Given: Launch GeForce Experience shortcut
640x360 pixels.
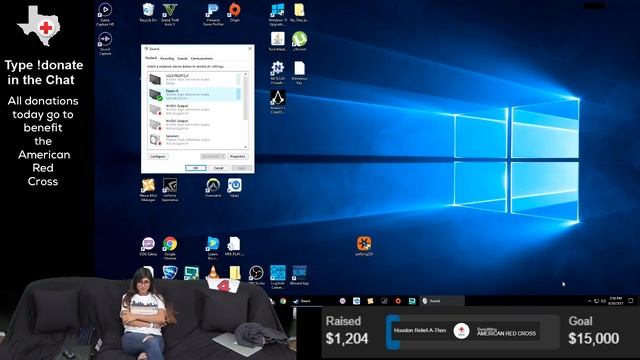Looking at the screenshot, I should tap(170, 190).
